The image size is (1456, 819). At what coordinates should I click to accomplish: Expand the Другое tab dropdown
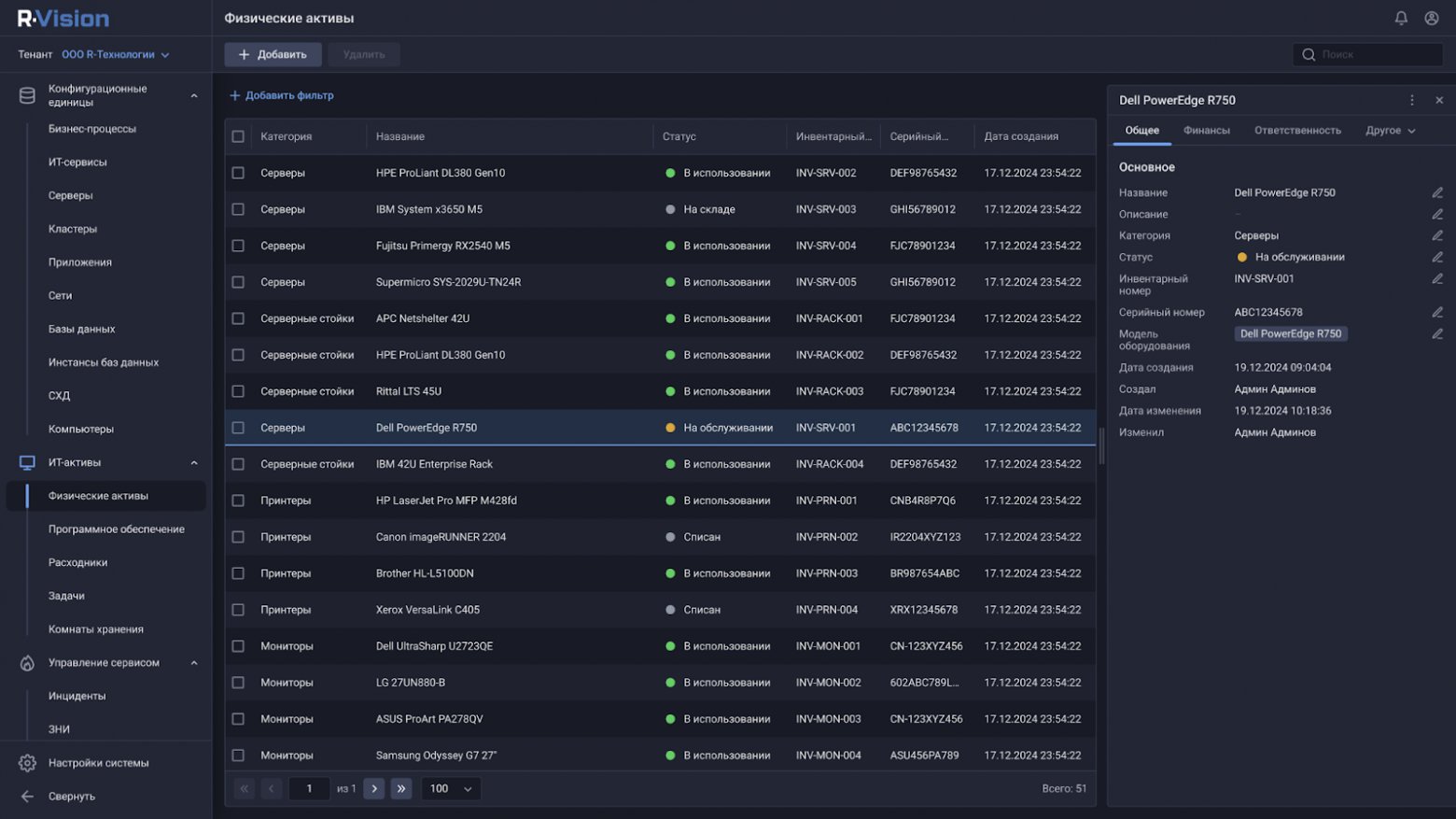[1390, 131]
